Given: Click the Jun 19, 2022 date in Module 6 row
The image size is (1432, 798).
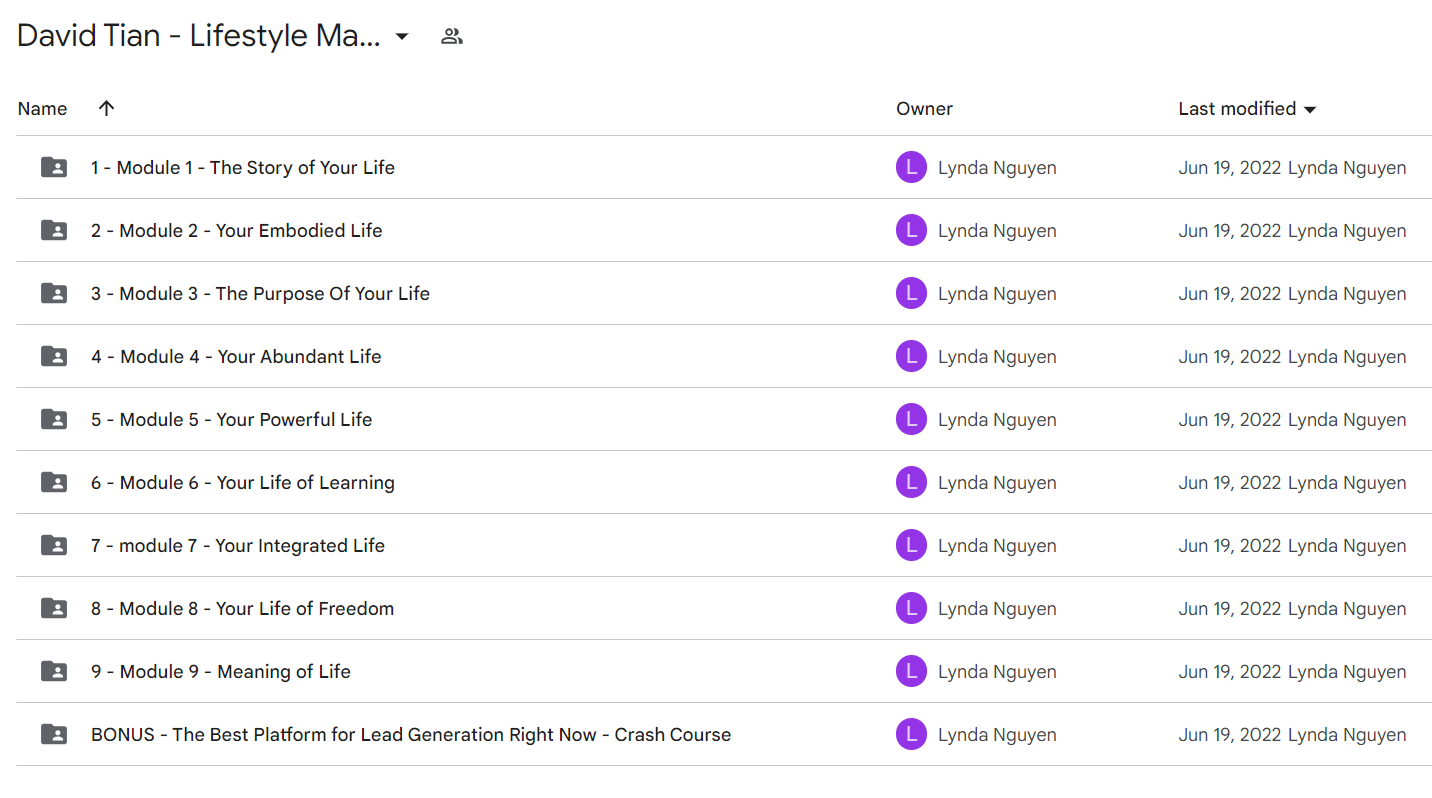Looking at the screenshot, I should point(1230,482).
